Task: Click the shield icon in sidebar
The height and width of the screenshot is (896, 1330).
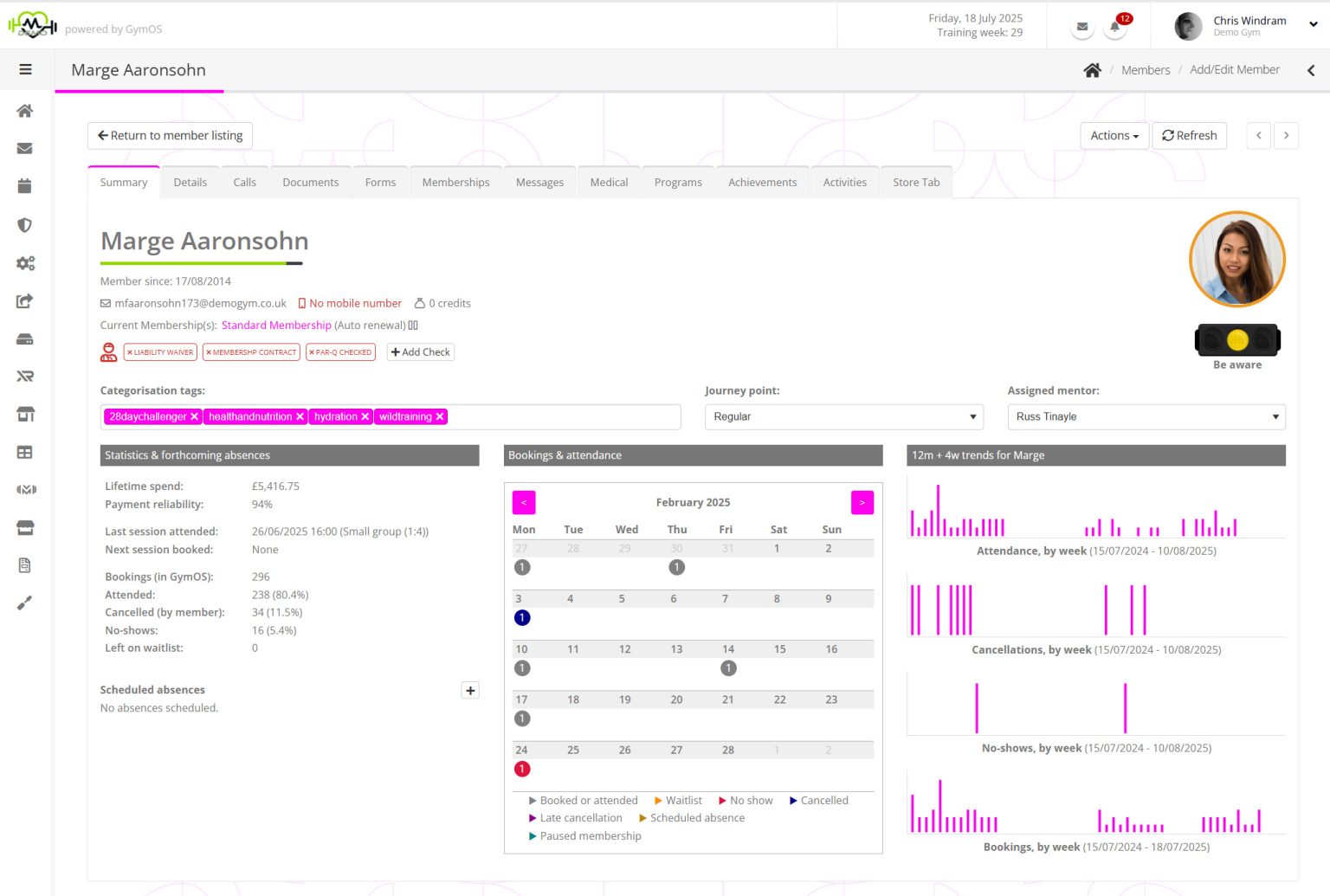Action: (25, 225)
